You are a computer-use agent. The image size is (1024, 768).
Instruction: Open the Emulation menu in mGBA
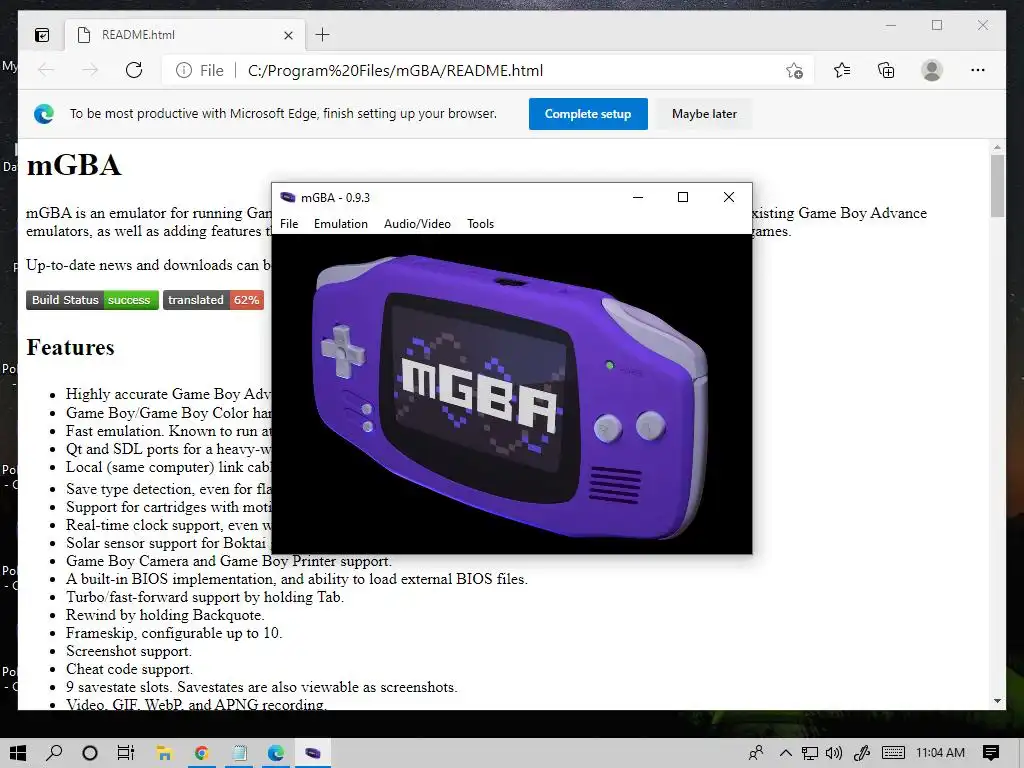click(340, 223)
